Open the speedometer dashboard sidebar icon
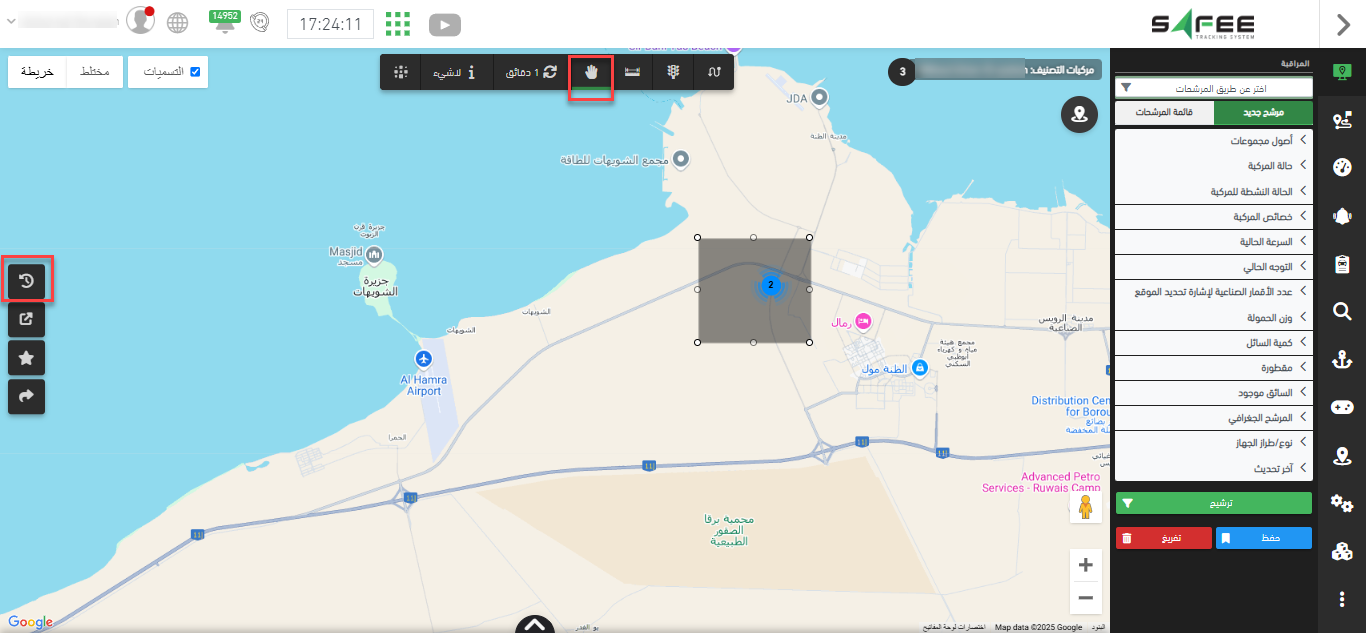 (x=1342, y=168)
